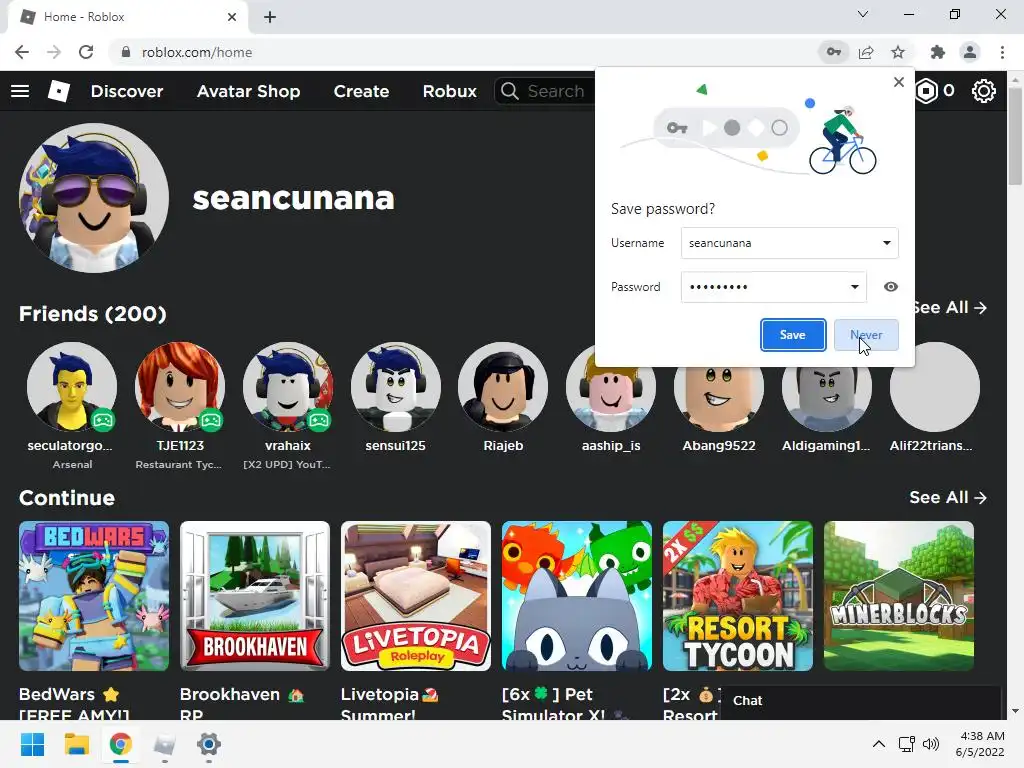The image size is (1024, 768).
Task: Click See All for Friends
Action: point(949,307)
